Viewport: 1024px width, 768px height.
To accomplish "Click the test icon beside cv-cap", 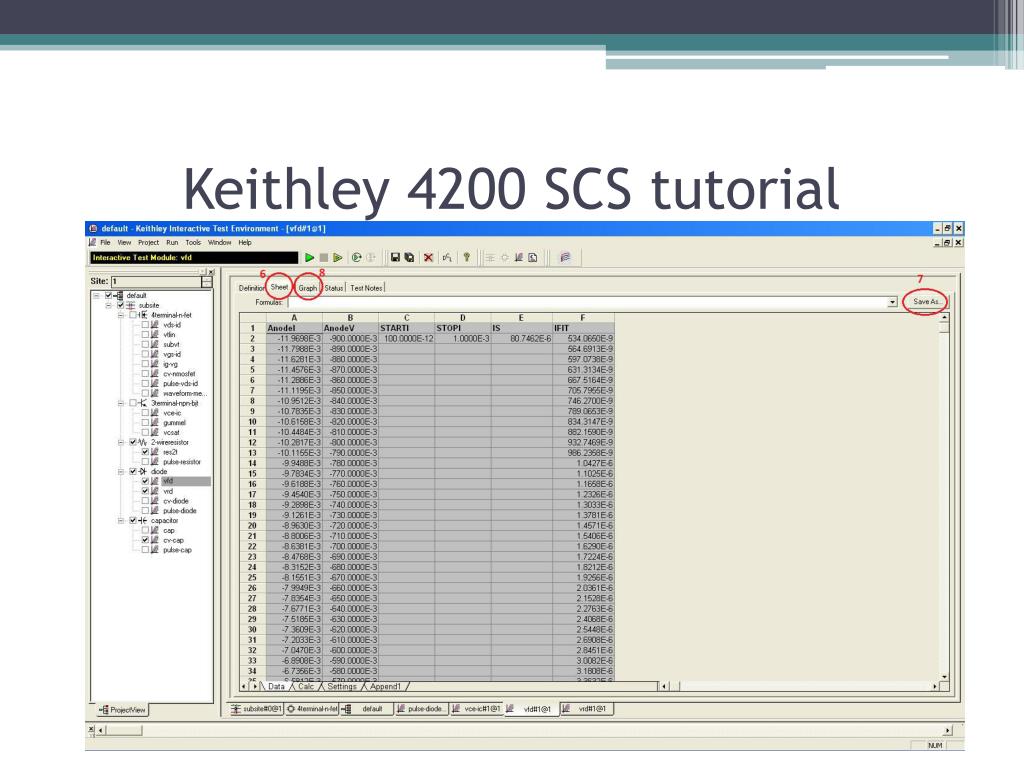I will (x=155, y=541).
